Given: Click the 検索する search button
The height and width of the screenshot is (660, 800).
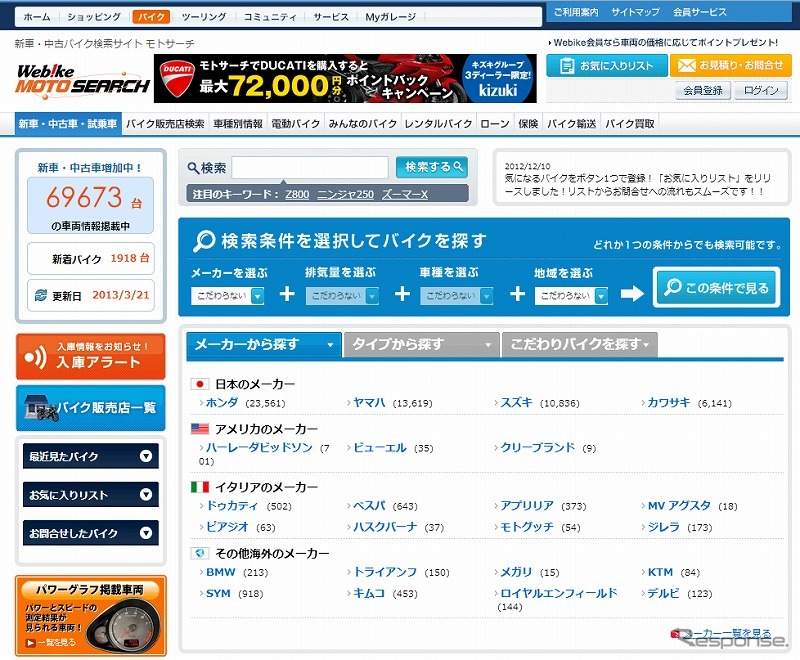Looking at the screenshot, I should [x=432, y=167].
